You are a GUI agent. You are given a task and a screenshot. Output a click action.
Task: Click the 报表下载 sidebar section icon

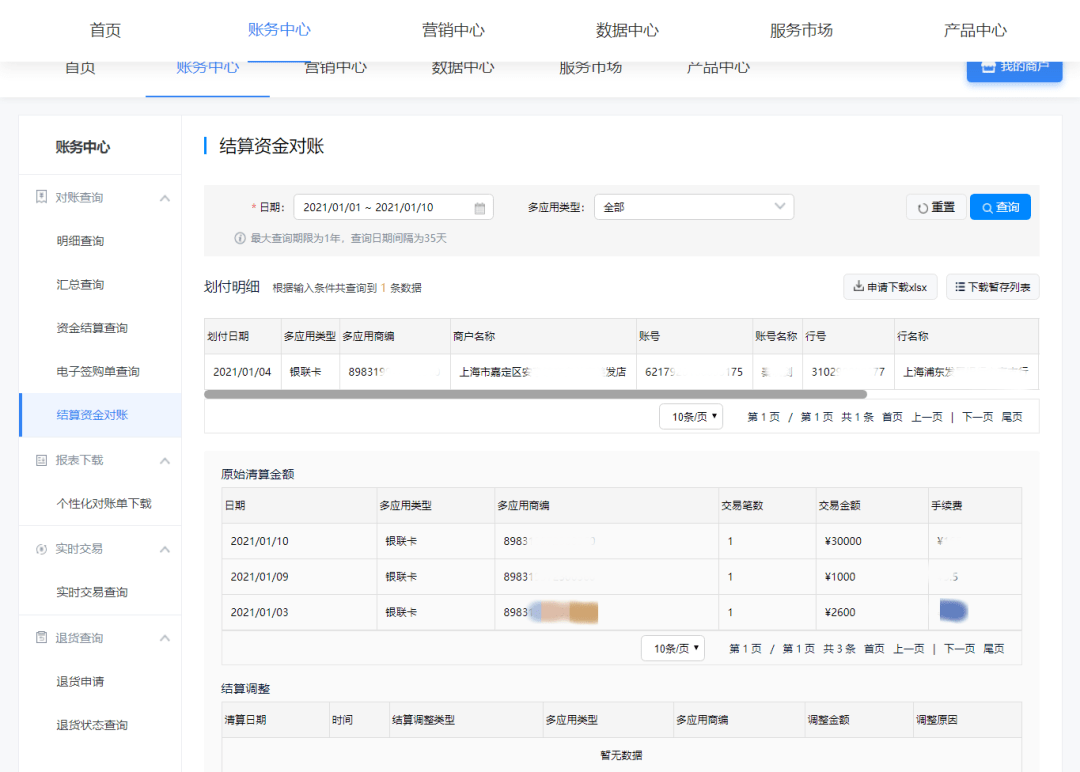tap(41, 460)
